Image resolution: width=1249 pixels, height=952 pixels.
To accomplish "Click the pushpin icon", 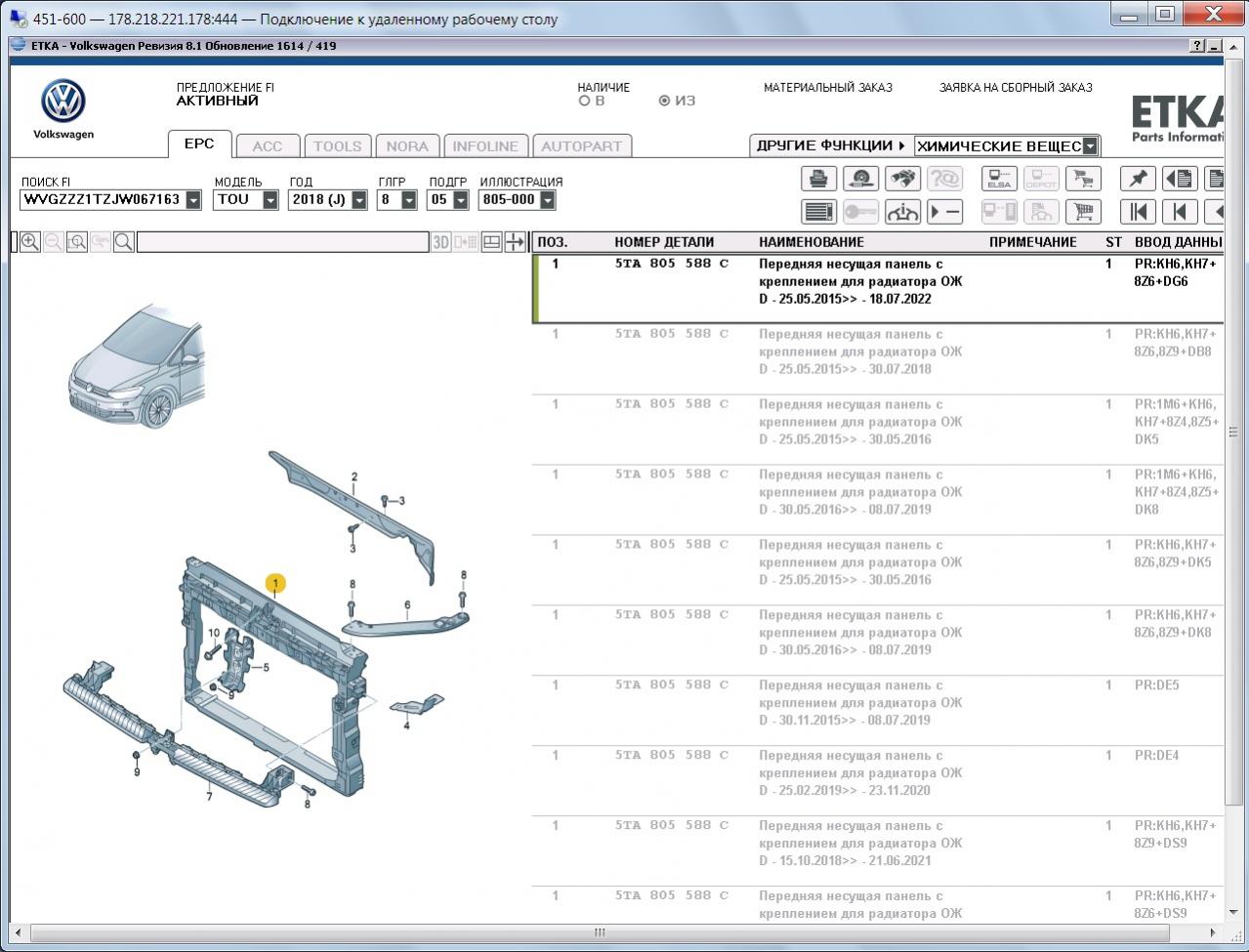I will (1138, 179).
